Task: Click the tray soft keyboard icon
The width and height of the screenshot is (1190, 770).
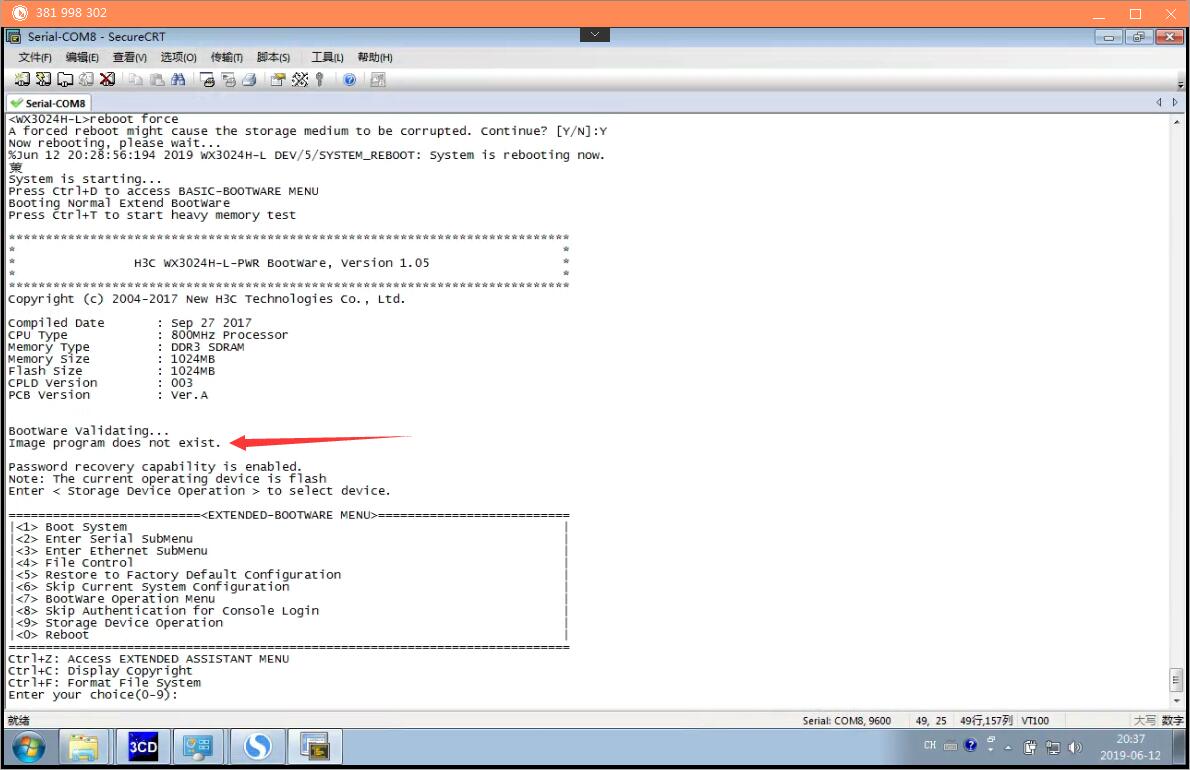Action: [x=950, y=746]
